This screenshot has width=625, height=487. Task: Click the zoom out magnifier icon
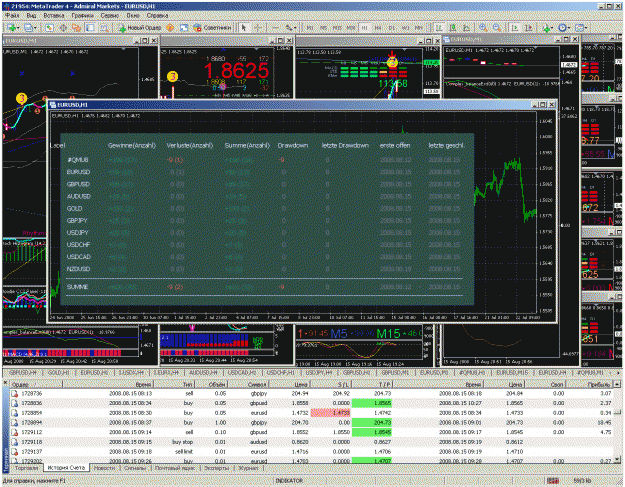tap(497, 27)
